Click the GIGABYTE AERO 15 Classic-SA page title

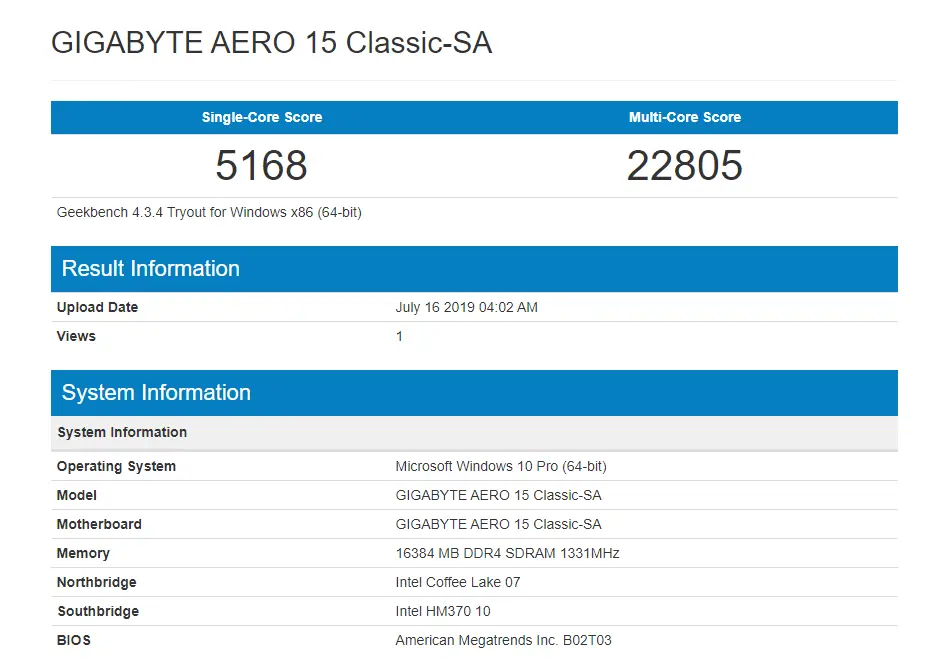(271, 43)
